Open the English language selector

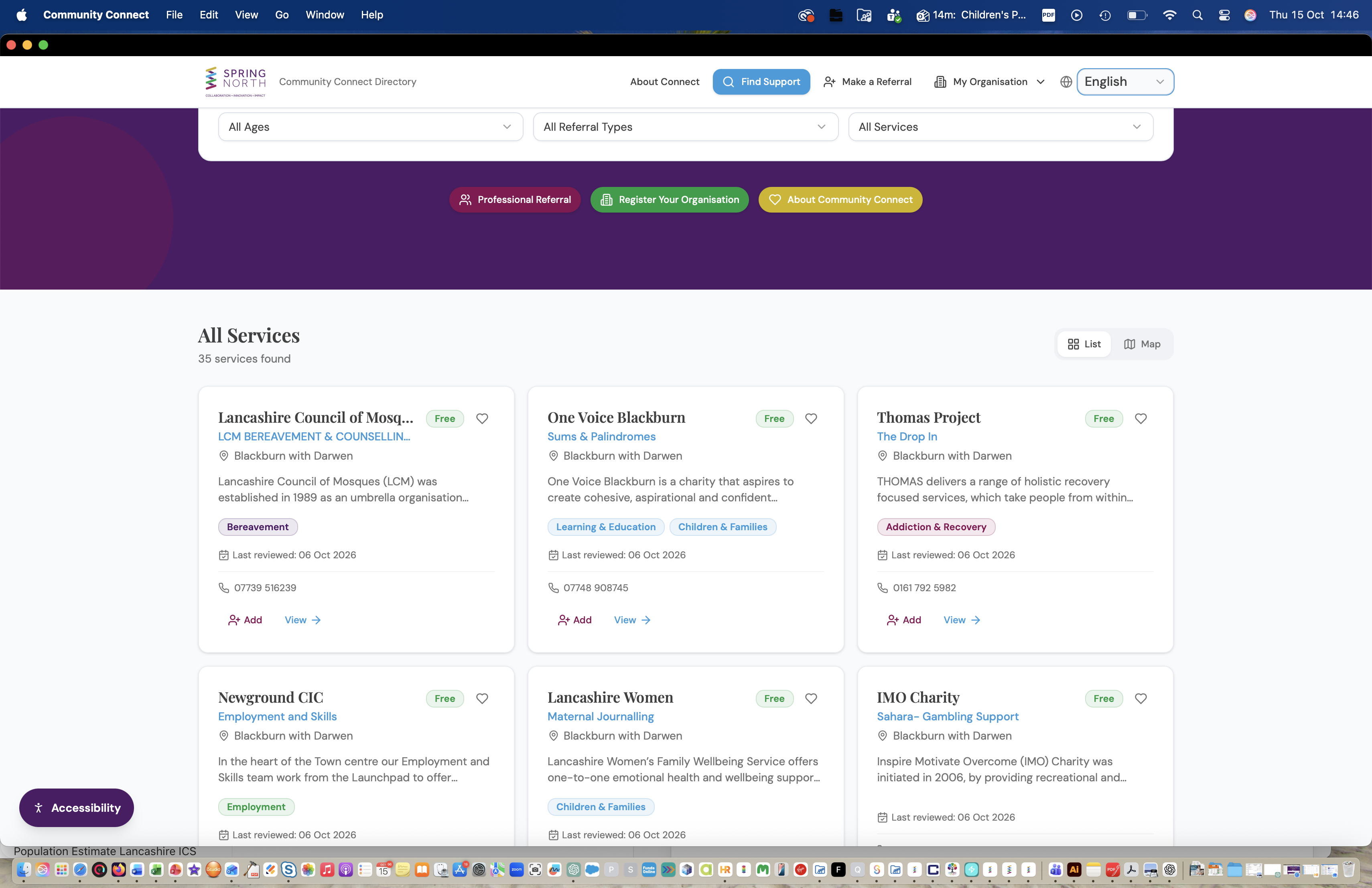tap(1125, 82)
